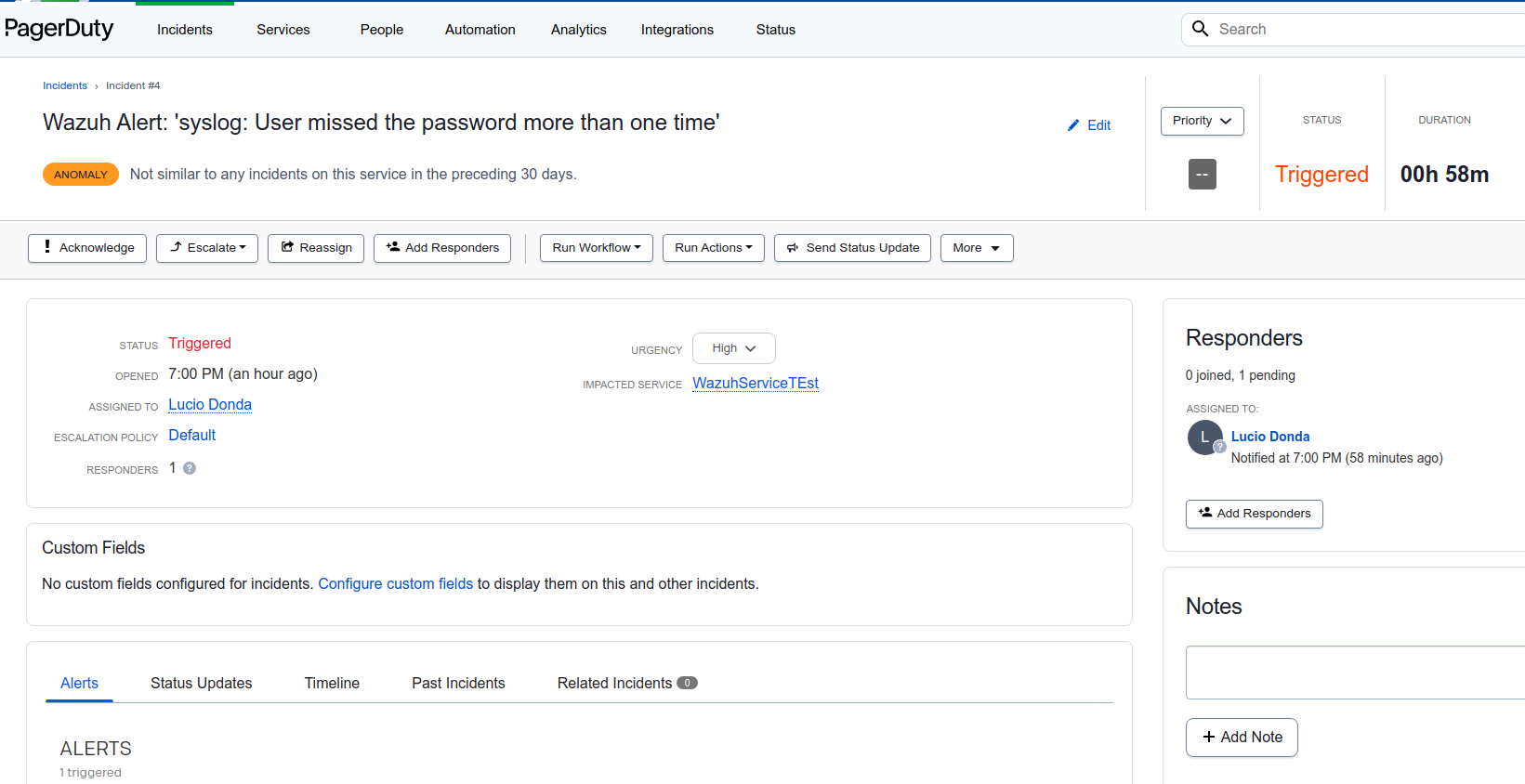Open the Analytics menu item
Screen dimensions: 1525x784
pos(578,29)
